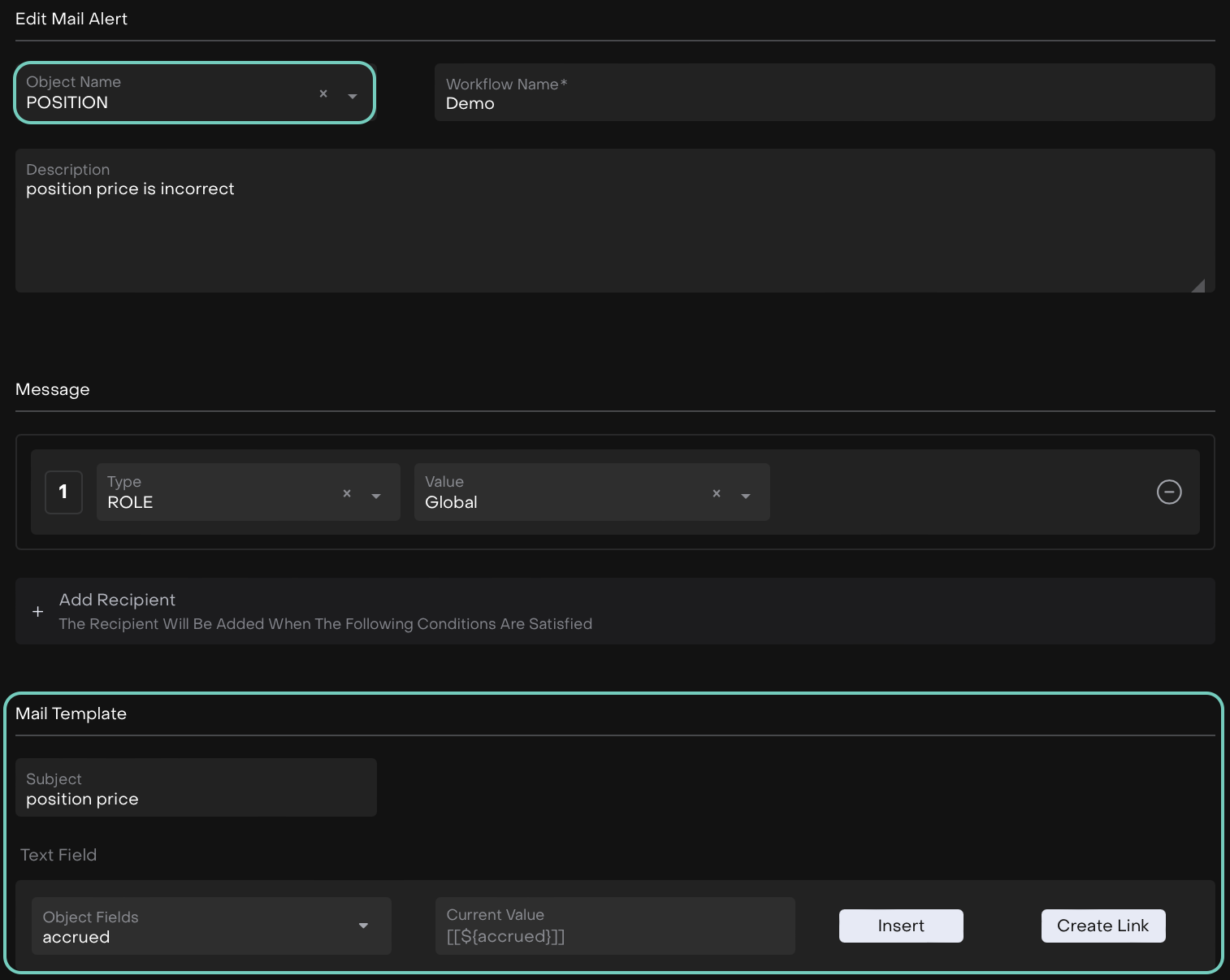Screen dimensions: 1230x980
Task: Expand the Object Name dropdown arrow
Action: tap(353, 96)
